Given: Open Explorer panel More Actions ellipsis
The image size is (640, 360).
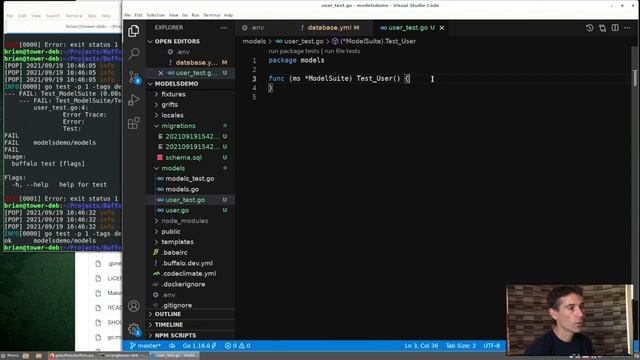Looking at the screenshot, I should 224,28.
